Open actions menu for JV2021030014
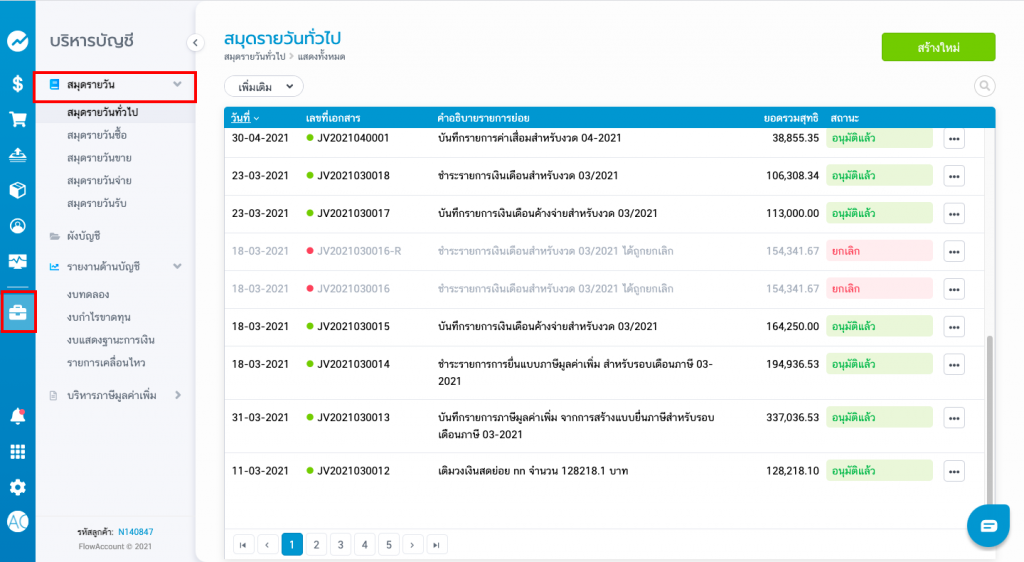1024x562 pixels. tap(954, 365)
